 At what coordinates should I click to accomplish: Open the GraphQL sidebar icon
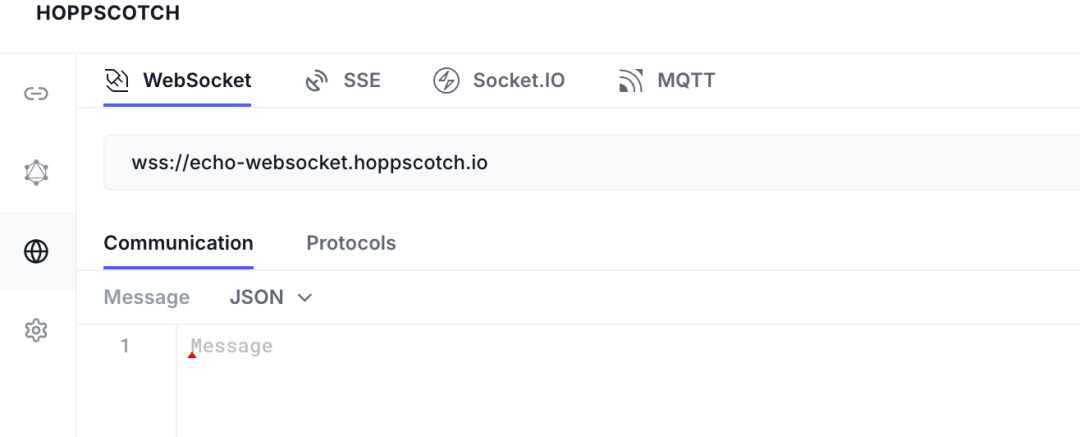36,172
